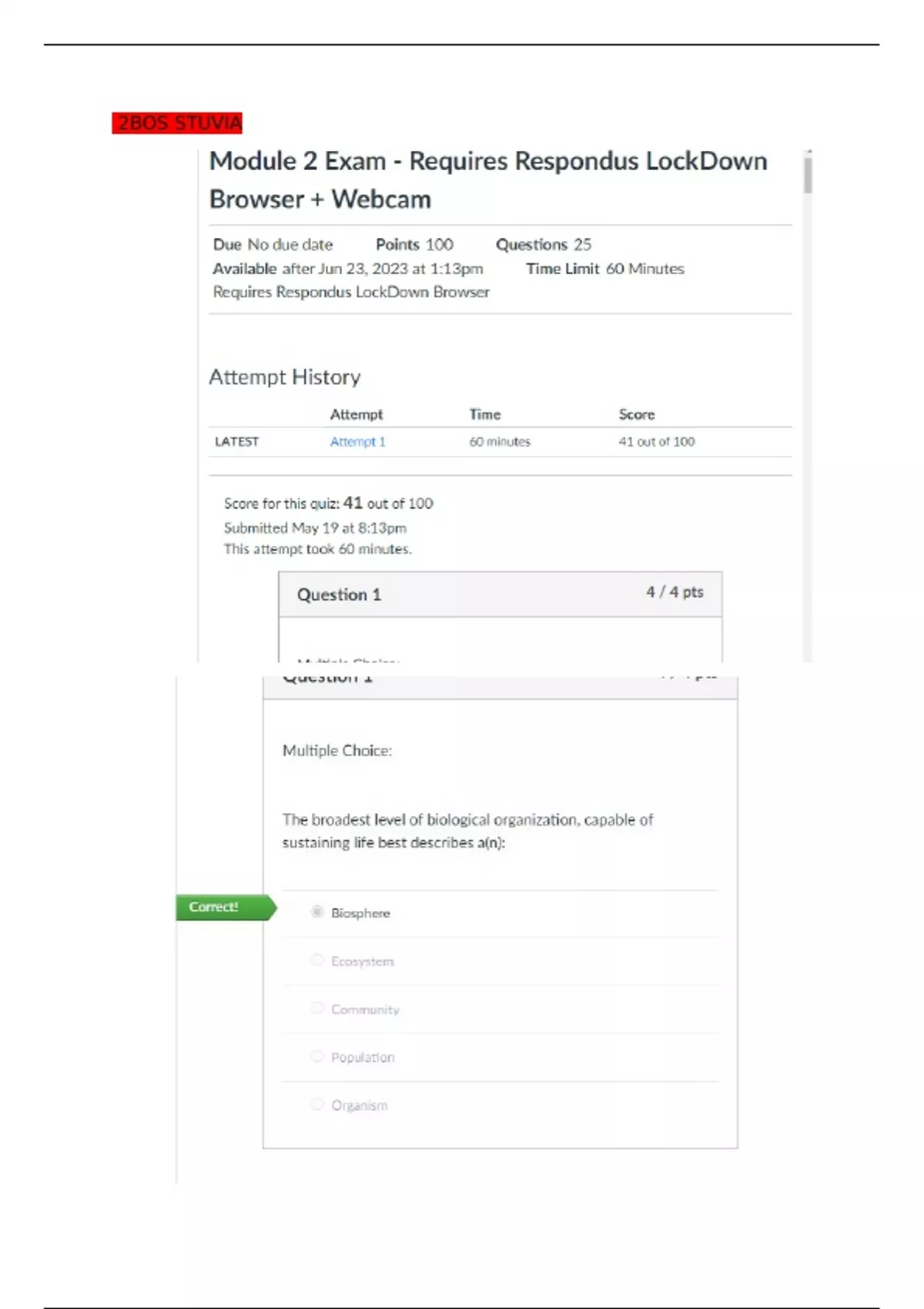Image resolution: width=924 pixels, height=1309 pixels.
Task: Click the Attempt History heading
Action: point(284,377)
